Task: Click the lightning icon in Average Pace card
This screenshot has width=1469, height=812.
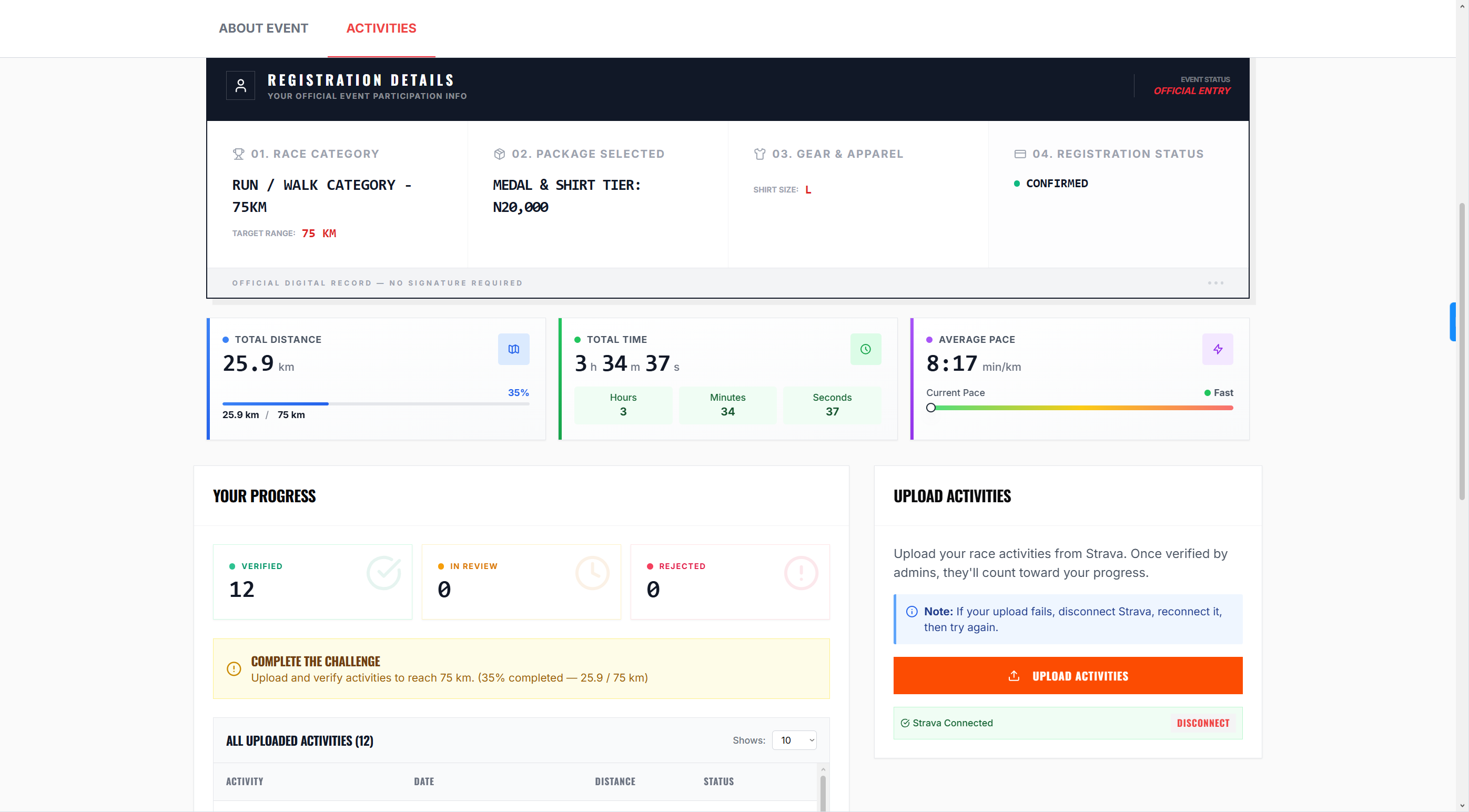Action: point(1218,349)
